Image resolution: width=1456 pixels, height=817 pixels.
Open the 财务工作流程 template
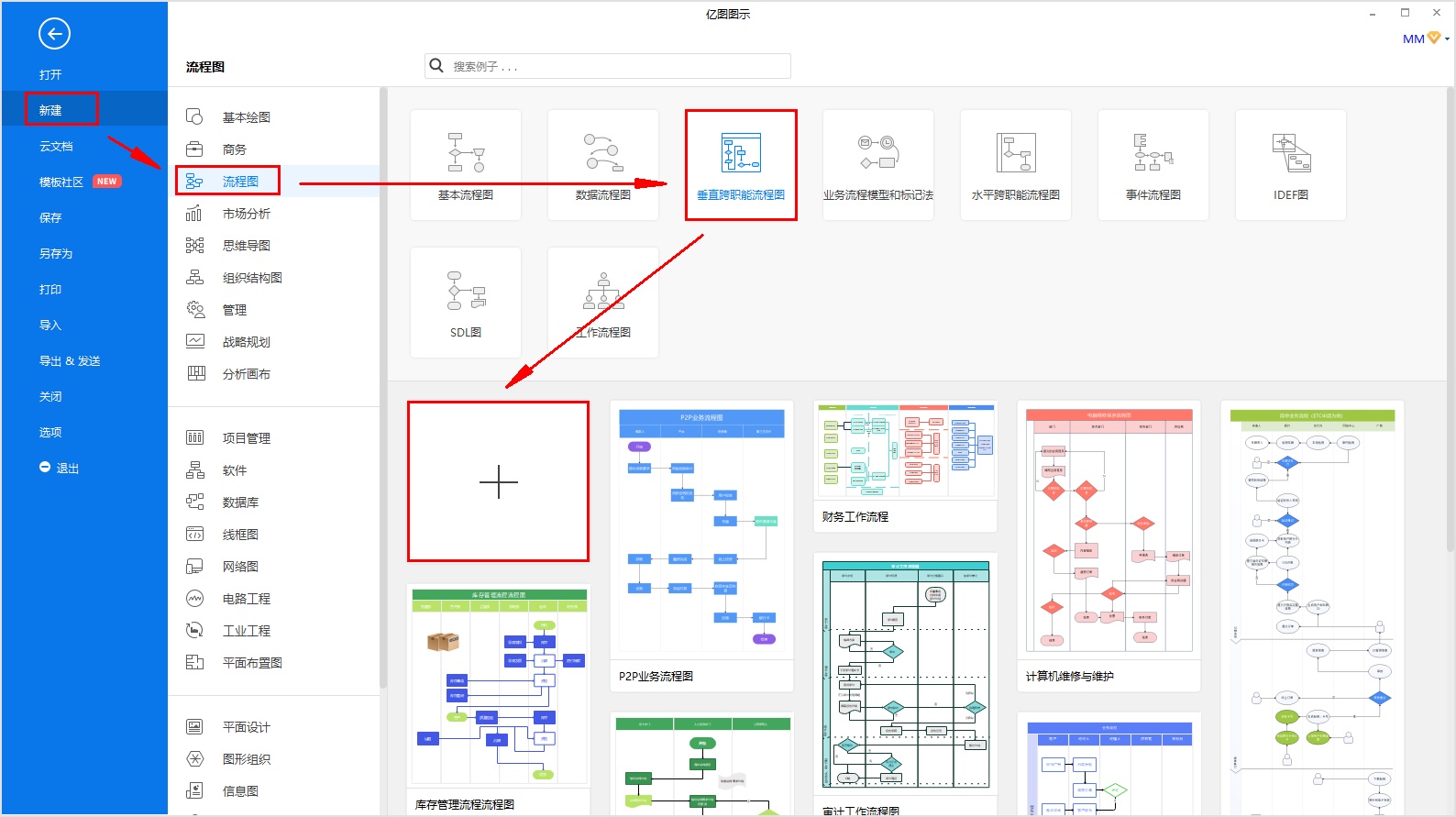point(905,466)
